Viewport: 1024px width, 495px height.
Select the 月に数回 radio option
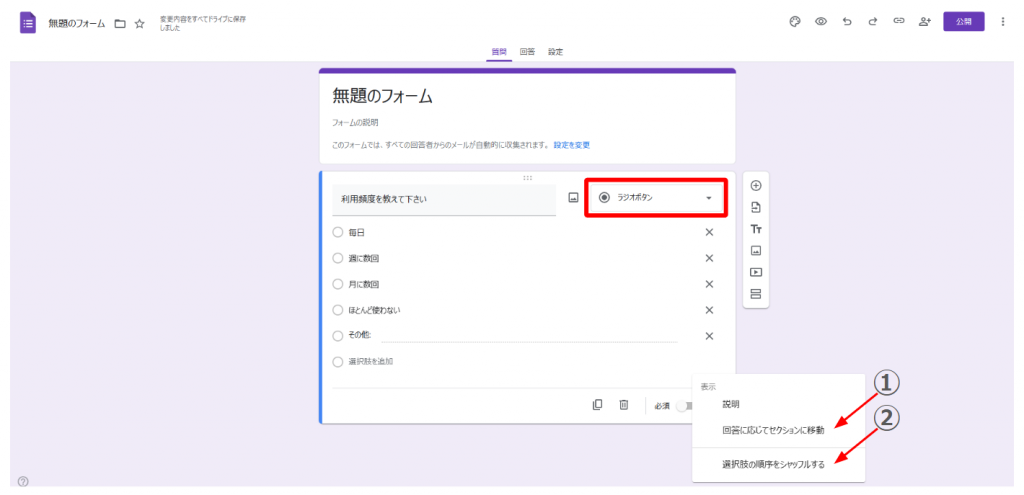coord(337,284)
